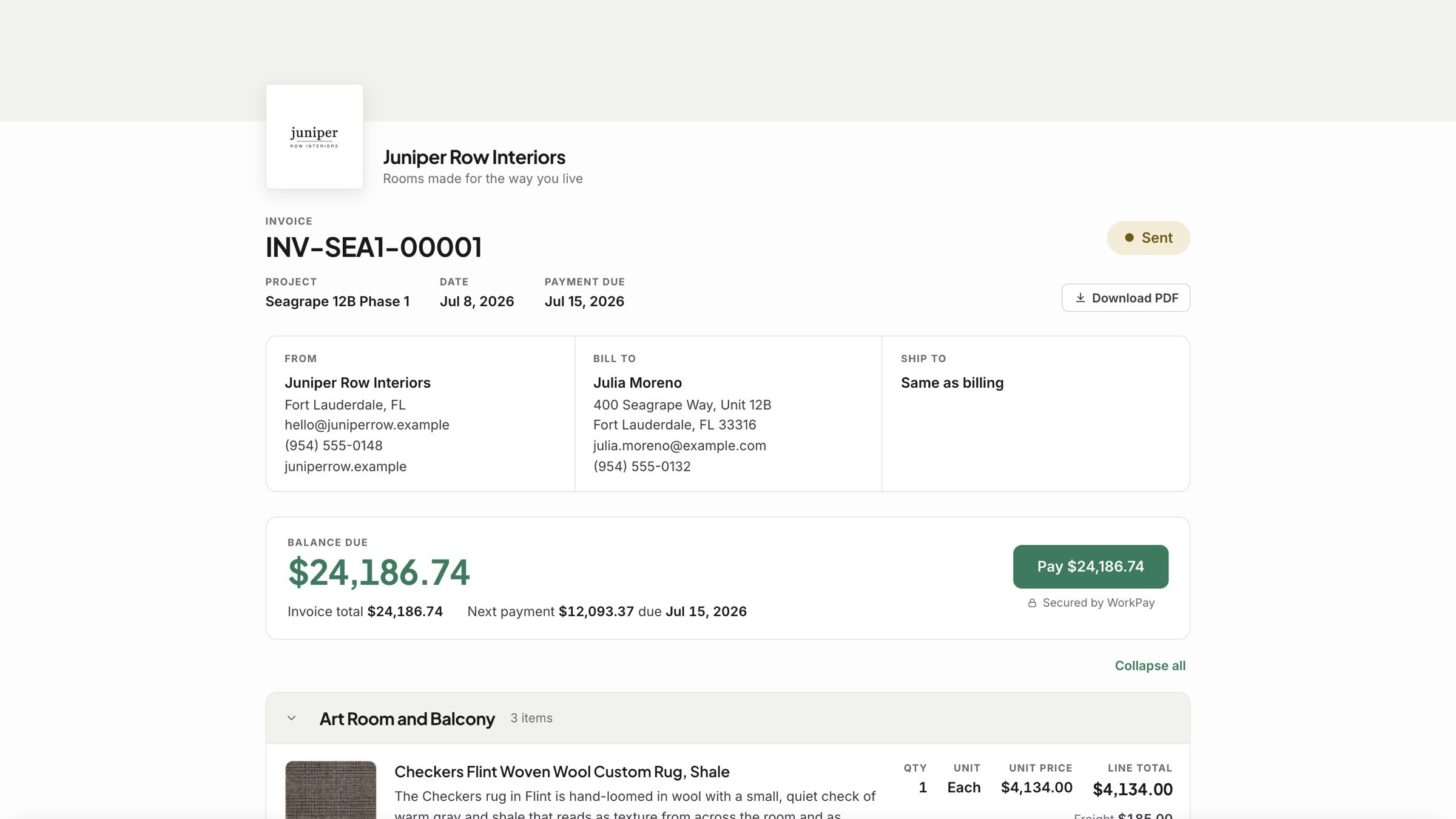This screenshot has height=819, width=1456.
Task: Select the hello@juniperrow.example email
Action: coord(367,425)
